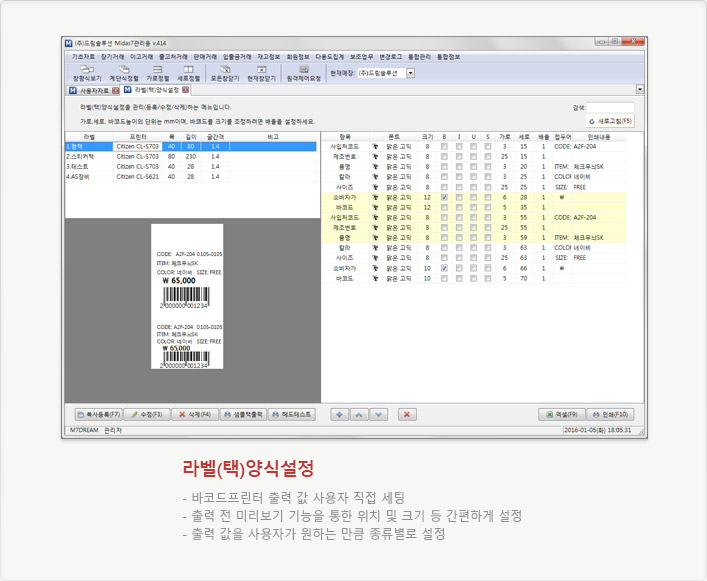Click the blue plus add-row icon

(x=339, y=414)
